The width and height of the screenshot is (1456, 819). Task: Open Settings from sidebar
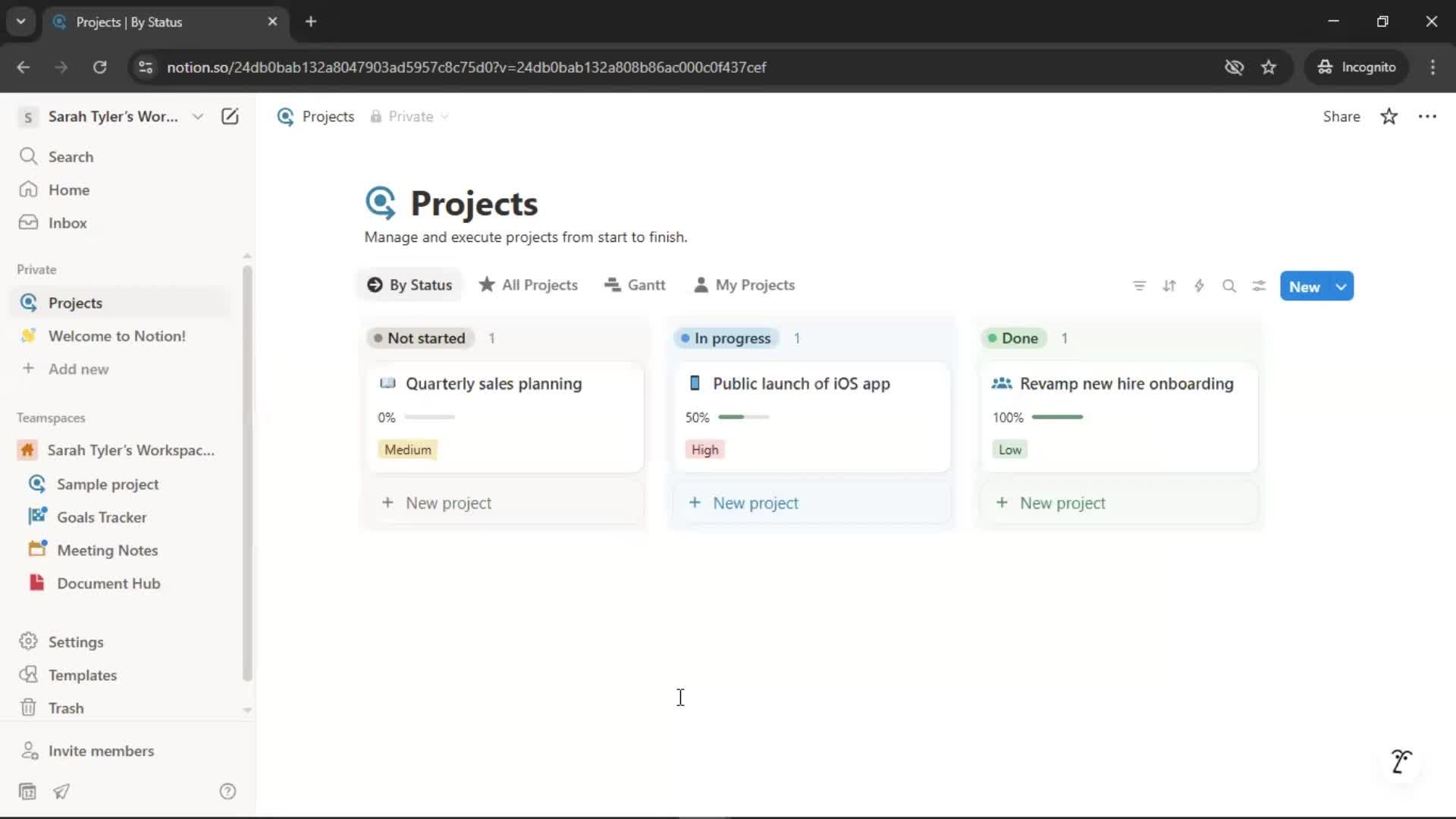pyautogui.click(x=121, y=642)
